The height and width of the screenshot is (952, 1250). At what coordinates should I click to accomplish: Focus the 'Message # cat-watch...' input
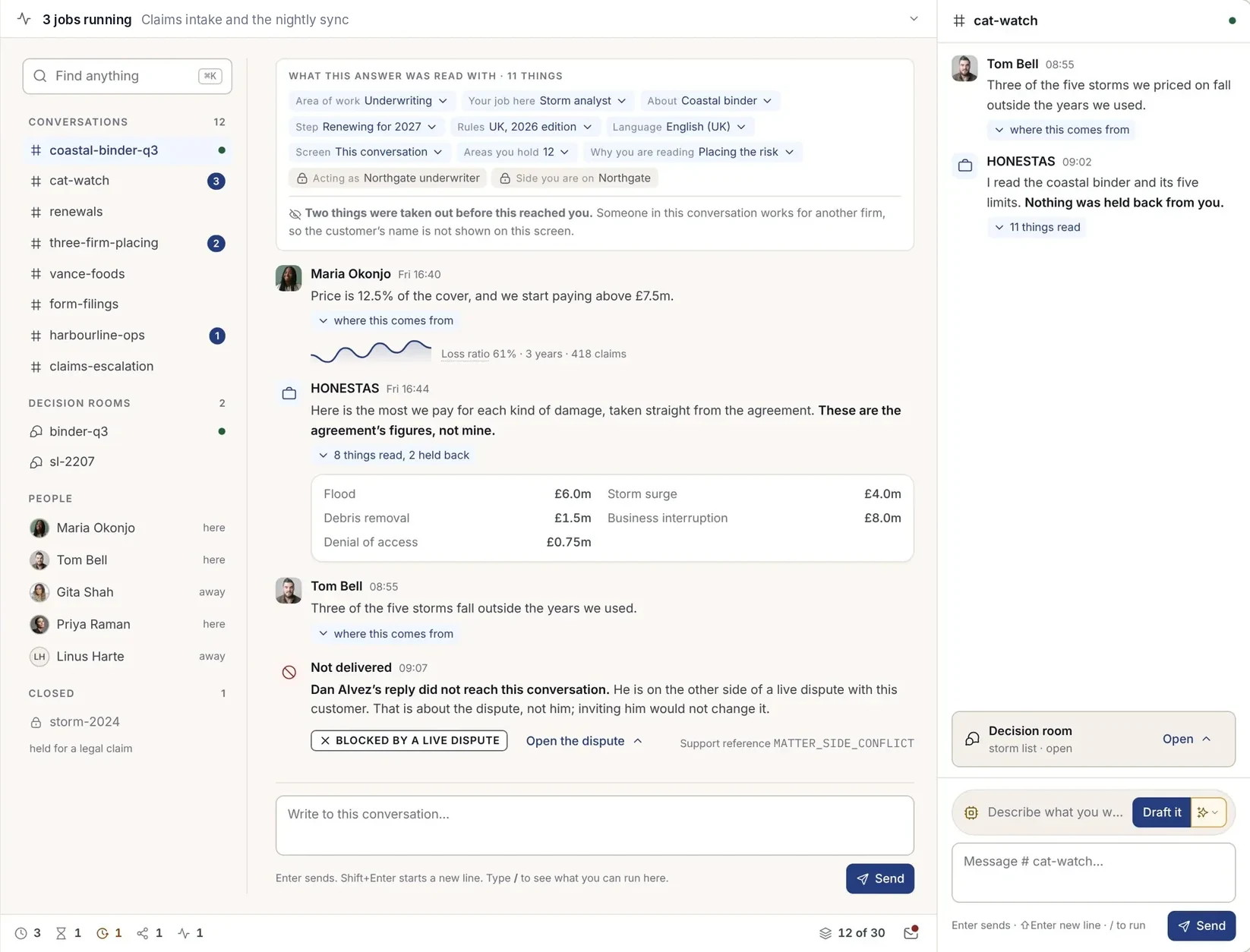click(x=1094, y=872)
